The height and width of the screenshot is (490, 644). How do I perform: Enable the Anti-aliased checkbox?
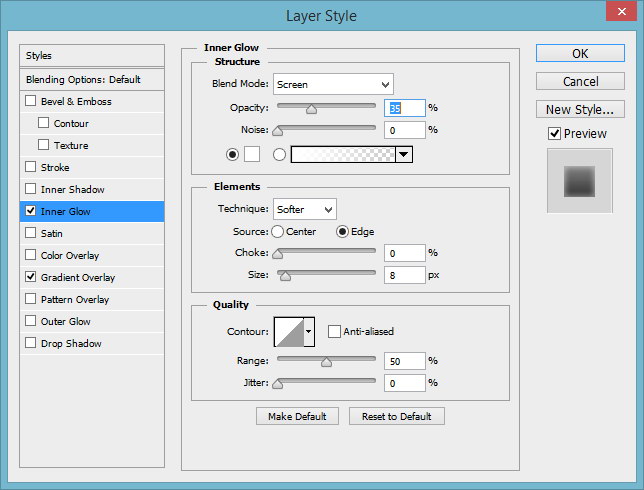(x=334, y=331)
